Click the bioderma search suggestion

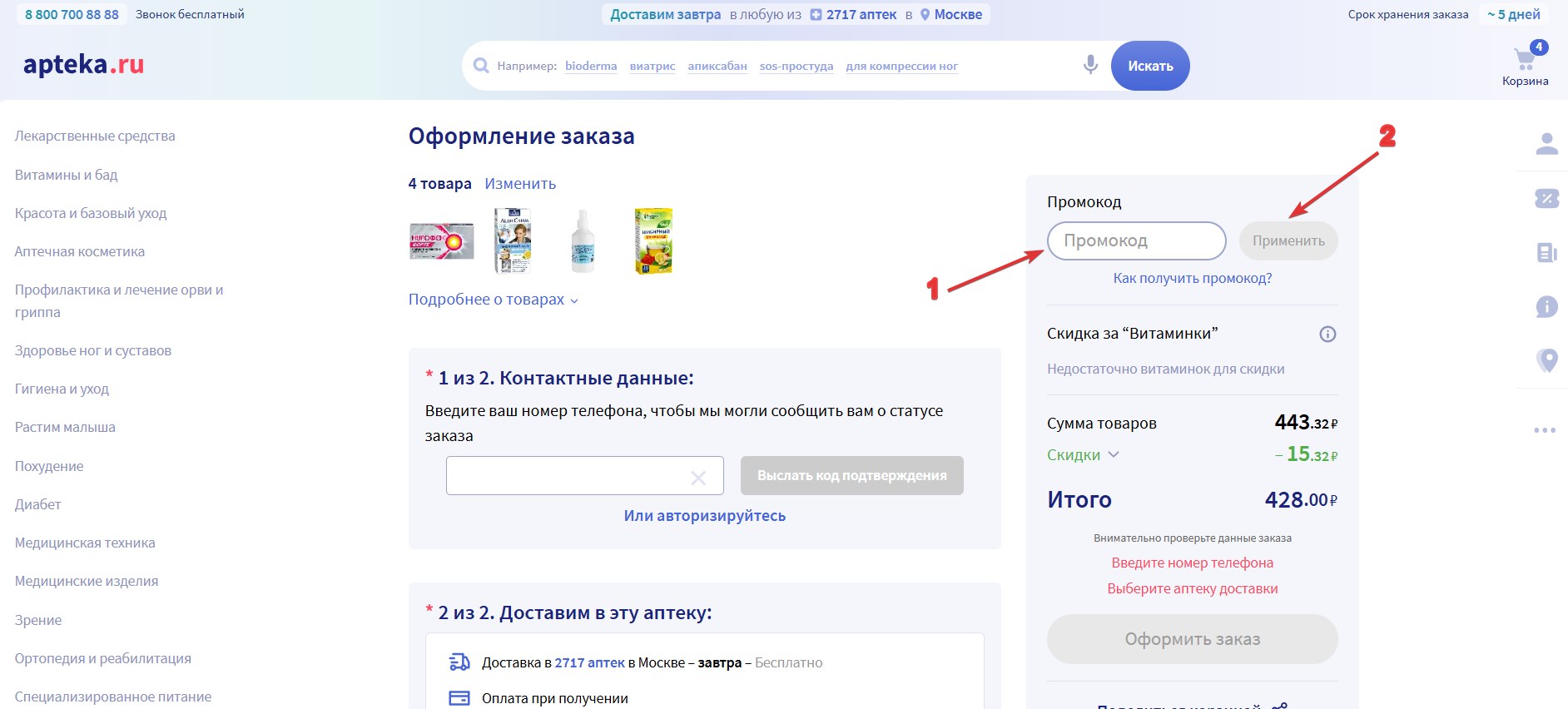[591, 66]
